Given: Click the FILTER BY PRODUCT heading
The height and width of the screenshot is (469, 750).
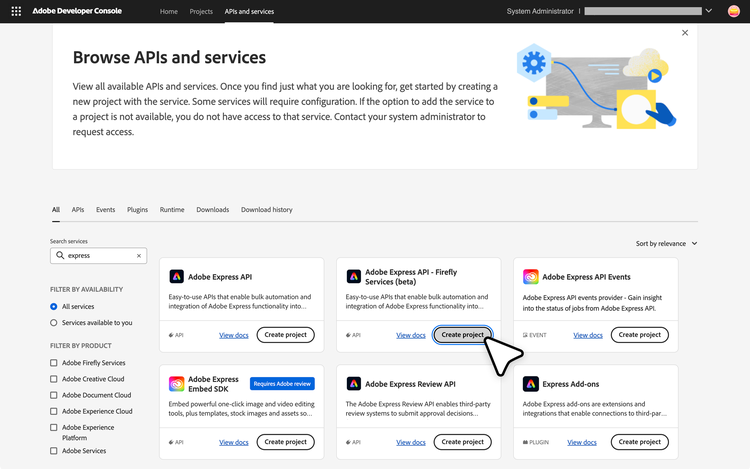Looking at the screenshot, I should [81, 346].
